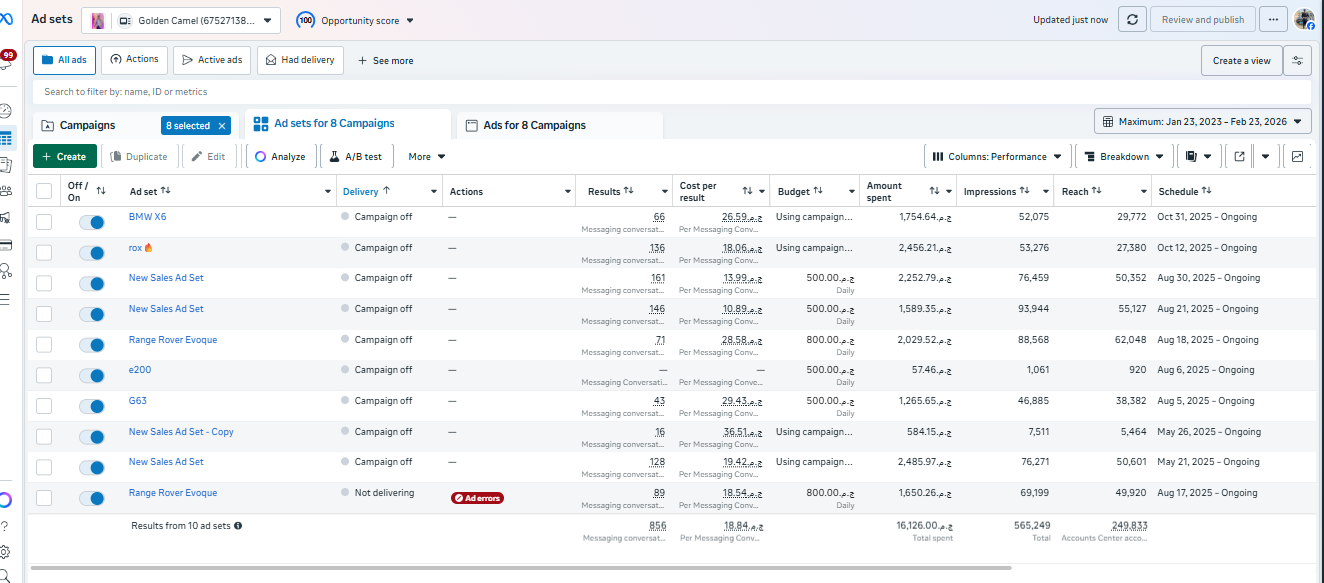Toggle the G63 ad set switch
Image resolution: width=1324 pixels, height=583 pixels.
click(x=92, y=406)
